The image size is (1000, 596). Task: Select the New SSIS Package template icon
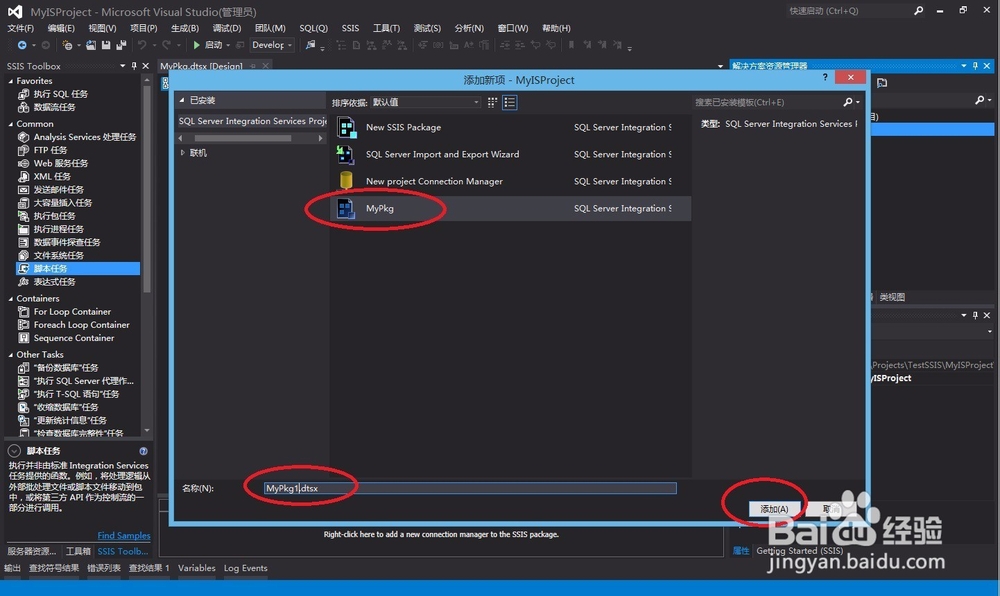click(x=346, y=127)
